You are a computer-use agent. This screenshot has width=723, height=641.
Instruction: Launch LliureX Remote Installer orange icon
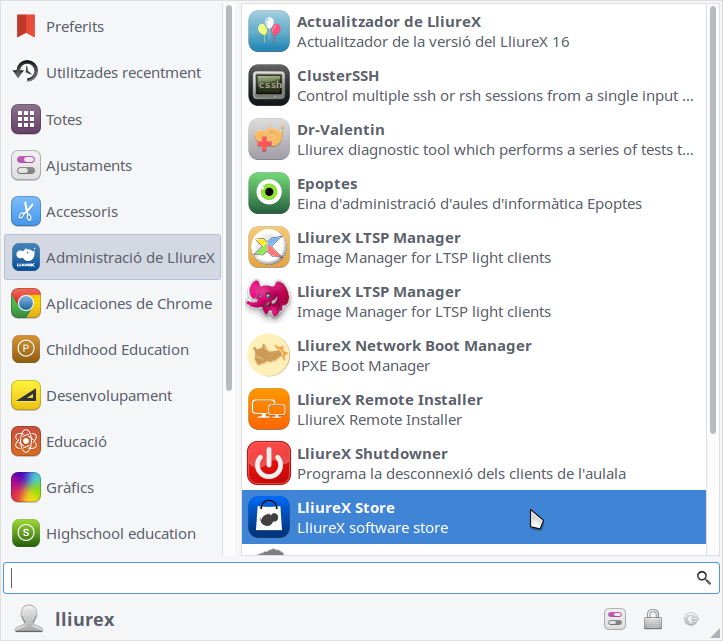tap(268, 409)
